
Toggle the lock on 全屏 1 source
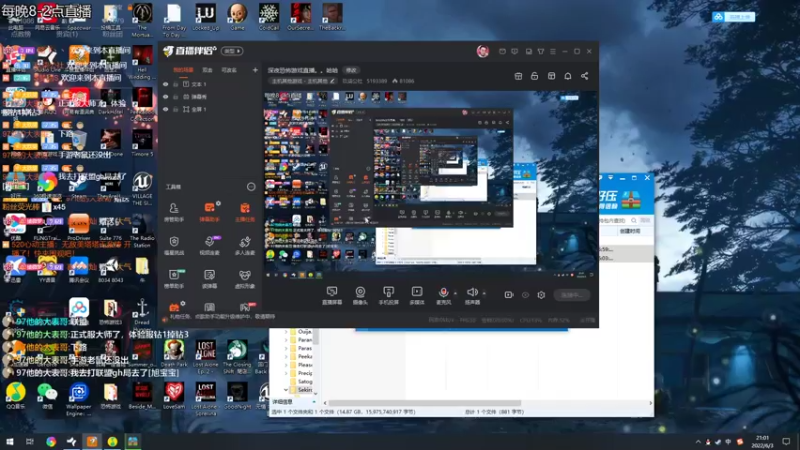[176, 109]
